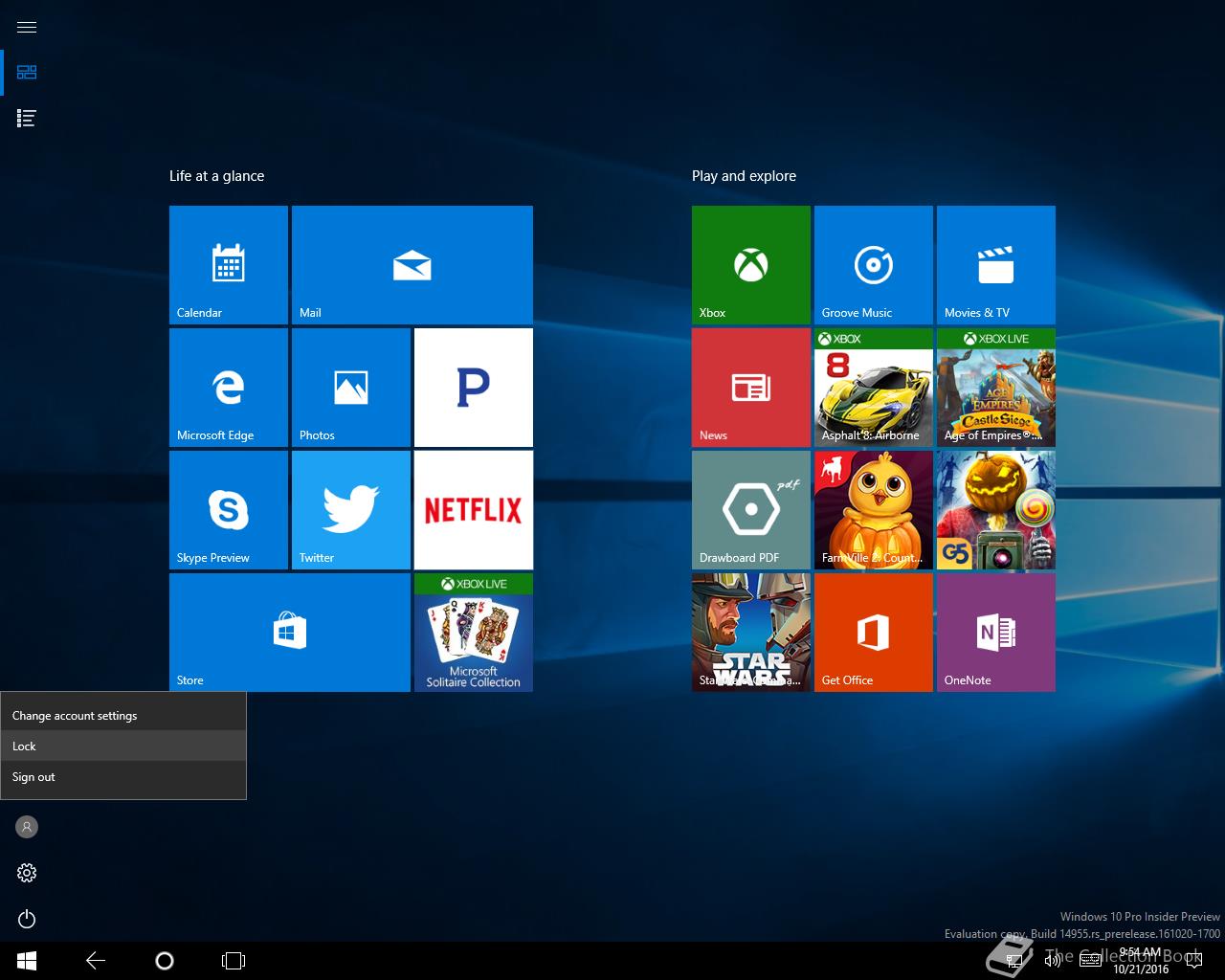
Task: Open the Calendar tile
Action: (x=229, y=265)
